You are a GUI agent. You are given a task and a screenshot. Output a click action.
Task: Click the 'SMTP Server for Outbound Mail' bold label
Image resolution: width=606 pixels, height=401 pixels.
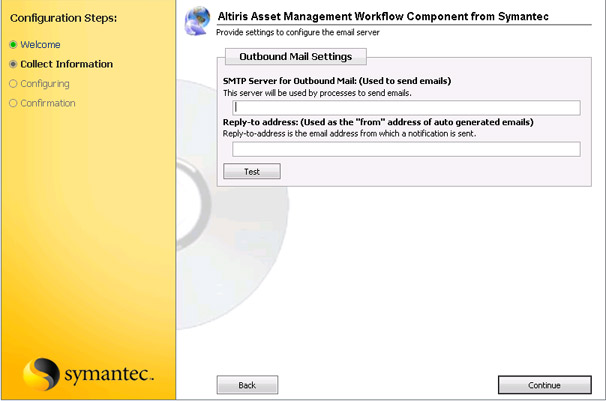point(337,81)
